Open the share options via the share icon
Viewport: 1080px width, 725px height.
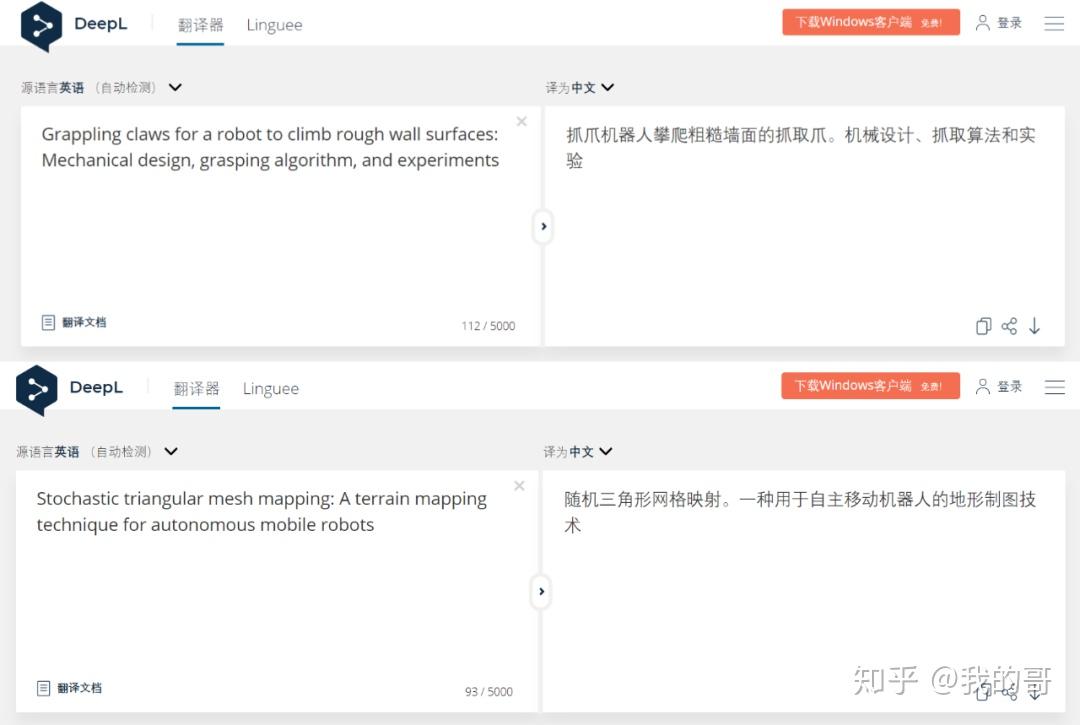[1009, 326]
